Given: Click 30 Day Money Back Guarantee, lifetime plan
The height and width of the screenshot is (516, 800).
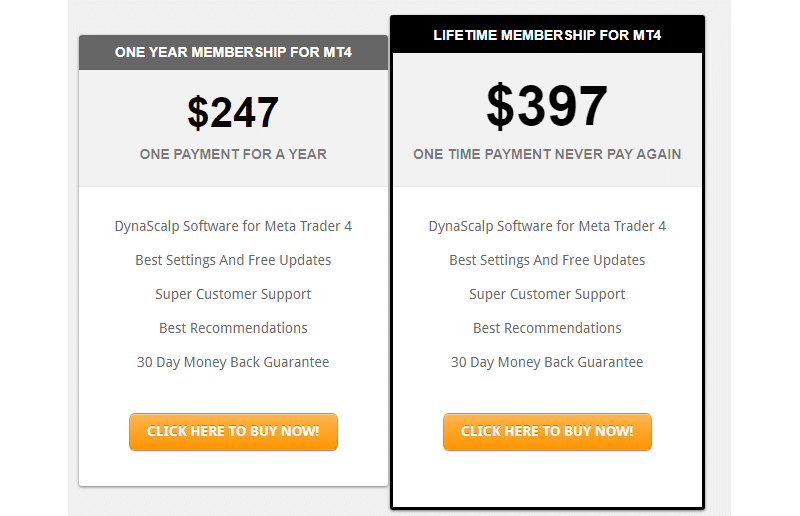Looking at the screenshot, I should pyautogui.click(x=547, y=362).
